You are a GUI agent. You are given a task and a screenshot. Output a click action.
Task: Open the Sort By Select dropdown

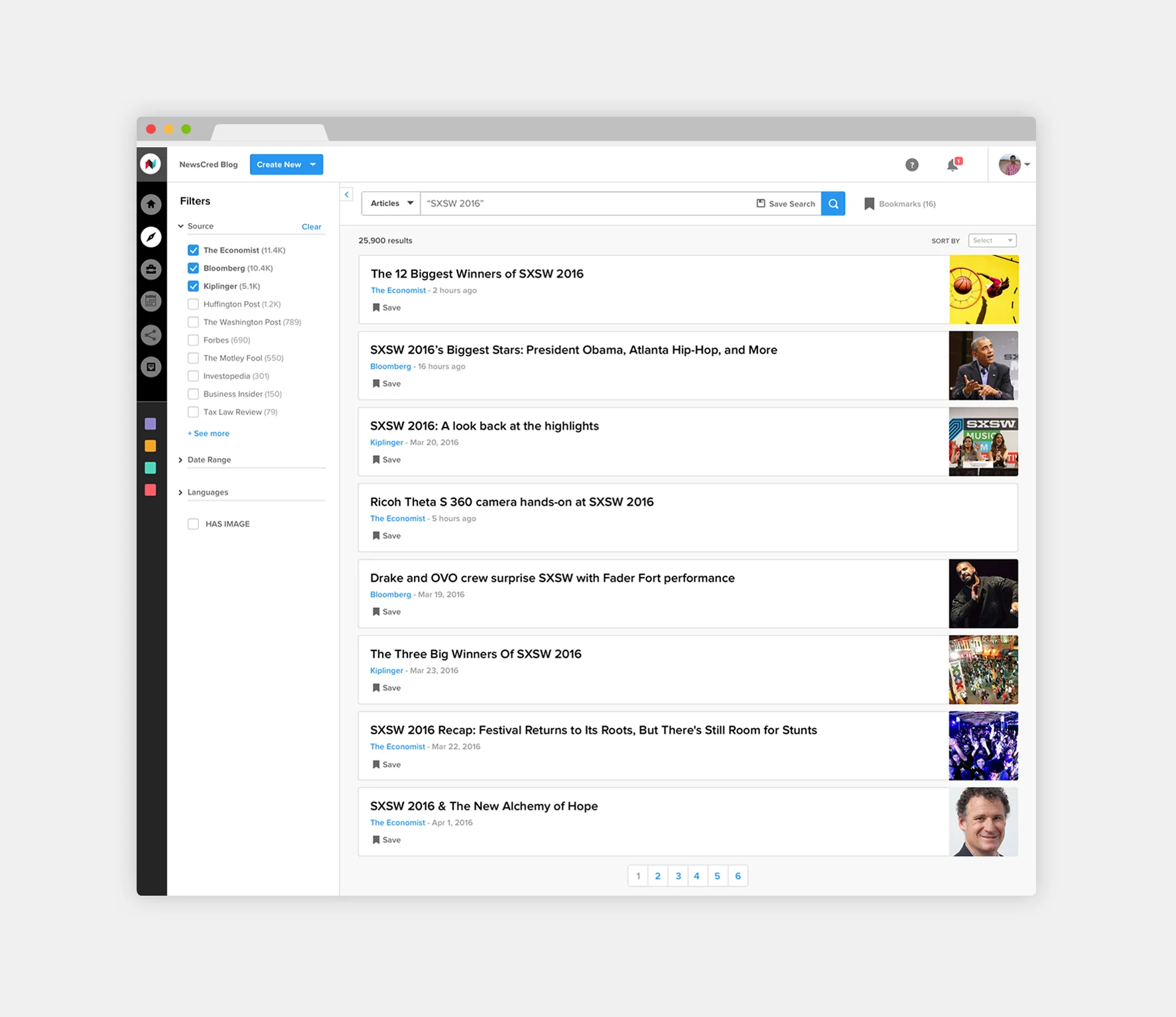coord(992,241)
